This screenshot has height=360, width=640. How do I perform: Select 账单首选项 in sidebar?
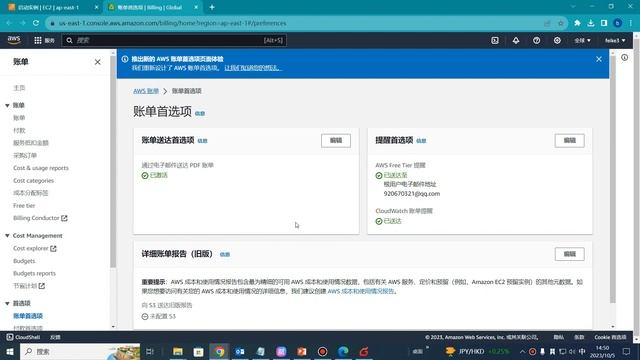tap(28, 316)
